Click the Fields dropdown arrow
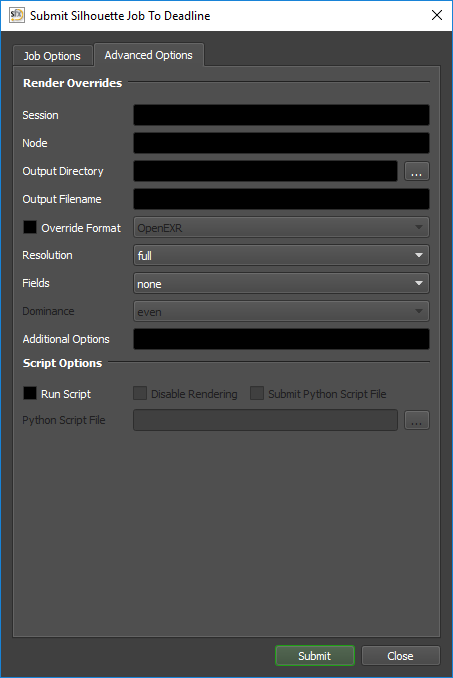The height and width of the screenshot is (678, 453). pos(418,283)
